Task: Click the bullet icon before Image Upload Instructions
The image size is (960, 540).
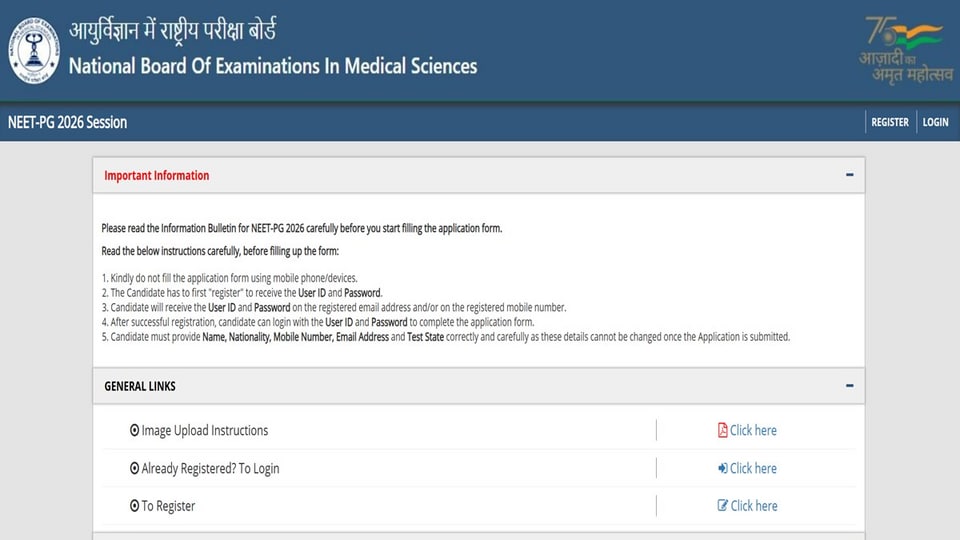Action: (134, 430)
